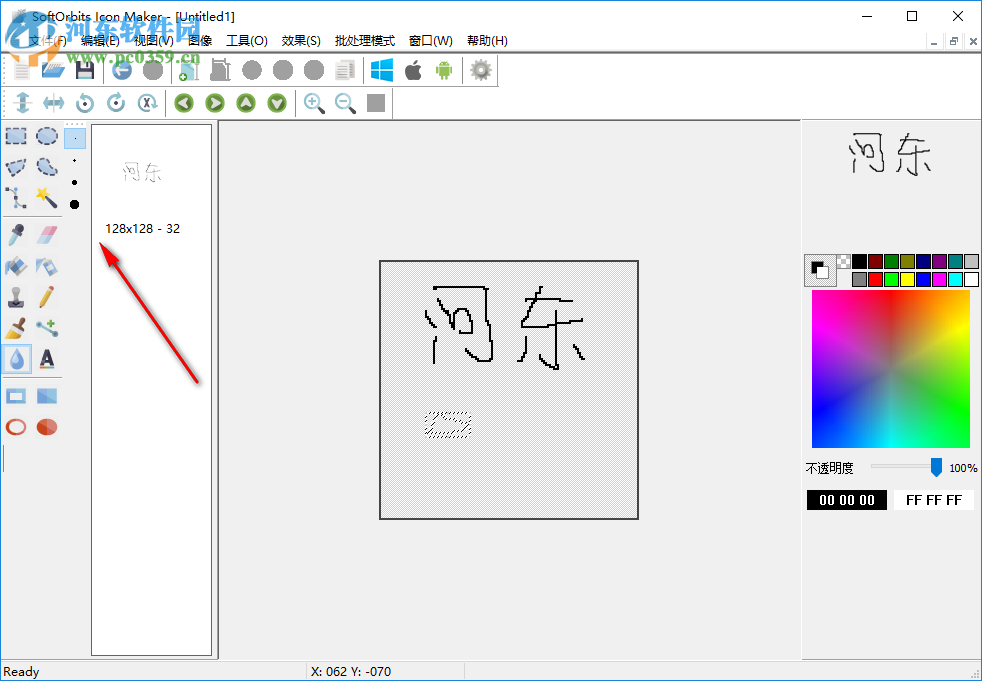
Task: Select the Text tool
Action: (x=46, y=359)
